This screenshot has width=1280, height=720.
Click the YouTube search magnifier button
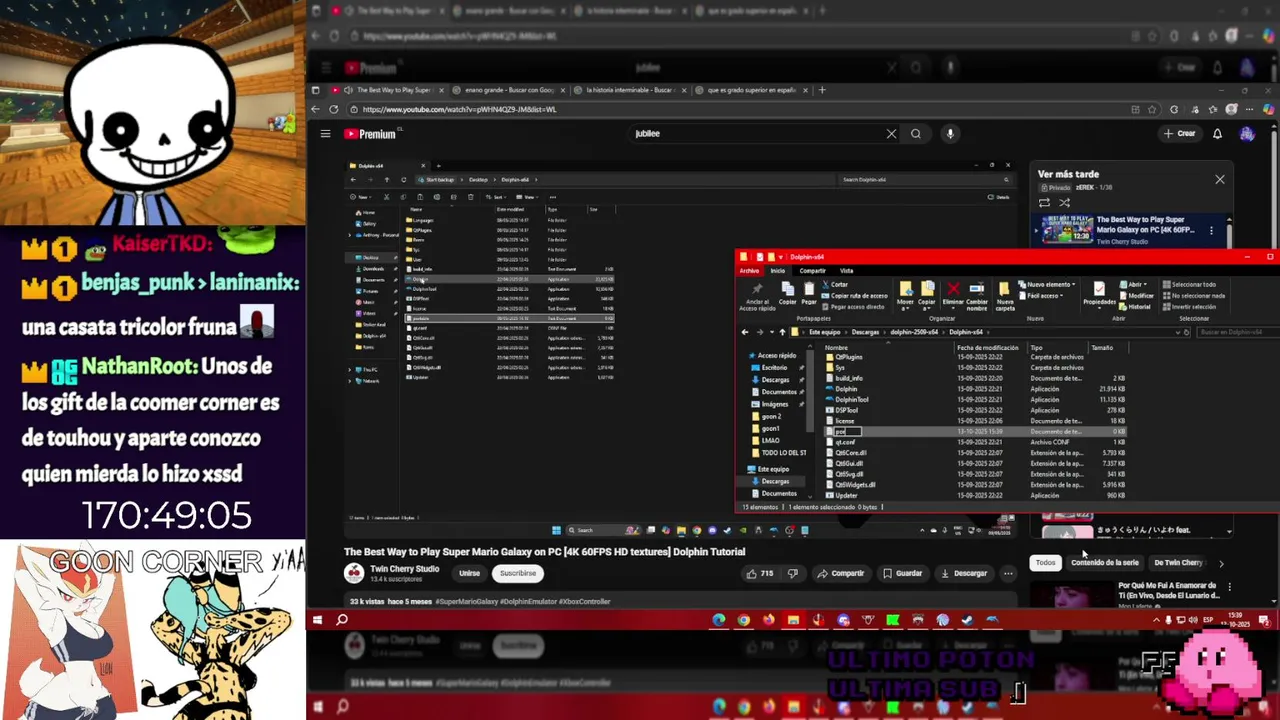coord(916,134)
